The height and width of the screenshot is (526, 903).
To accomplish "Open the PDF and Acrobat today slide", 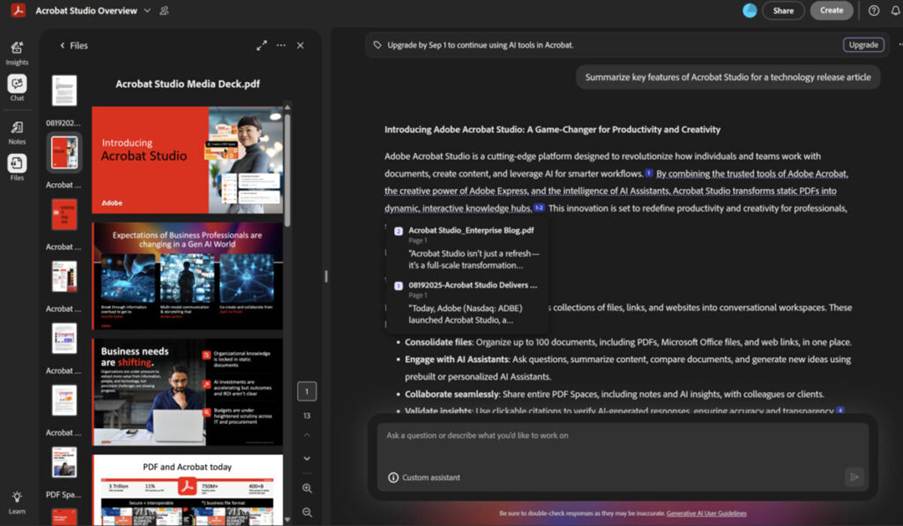I will (187, 490).
